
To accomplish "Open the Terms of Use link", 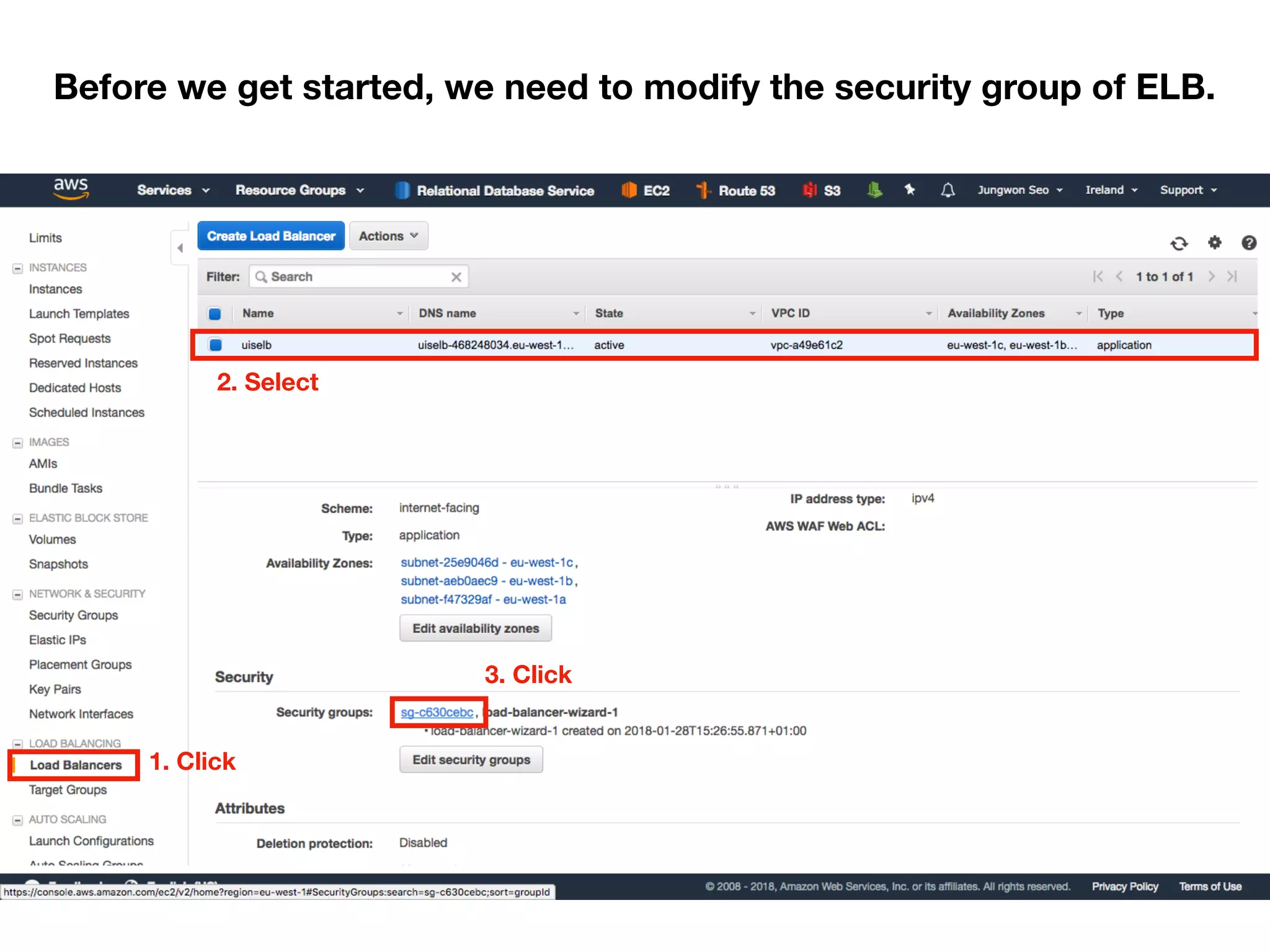I will click(1210, 887).
